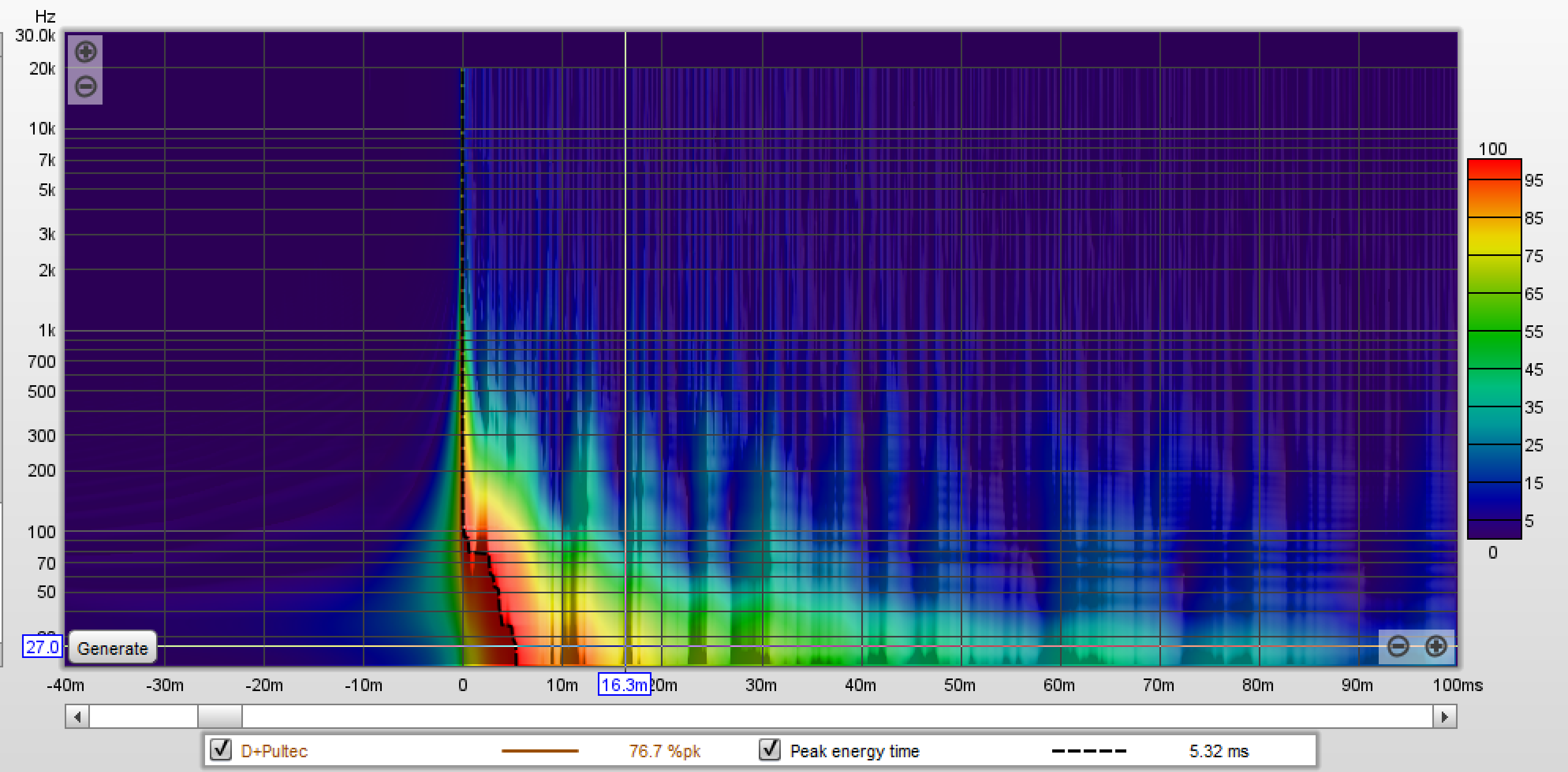Toggle the D+Pultec trace checkbox
1568x772 pixels.
point(221,749)
